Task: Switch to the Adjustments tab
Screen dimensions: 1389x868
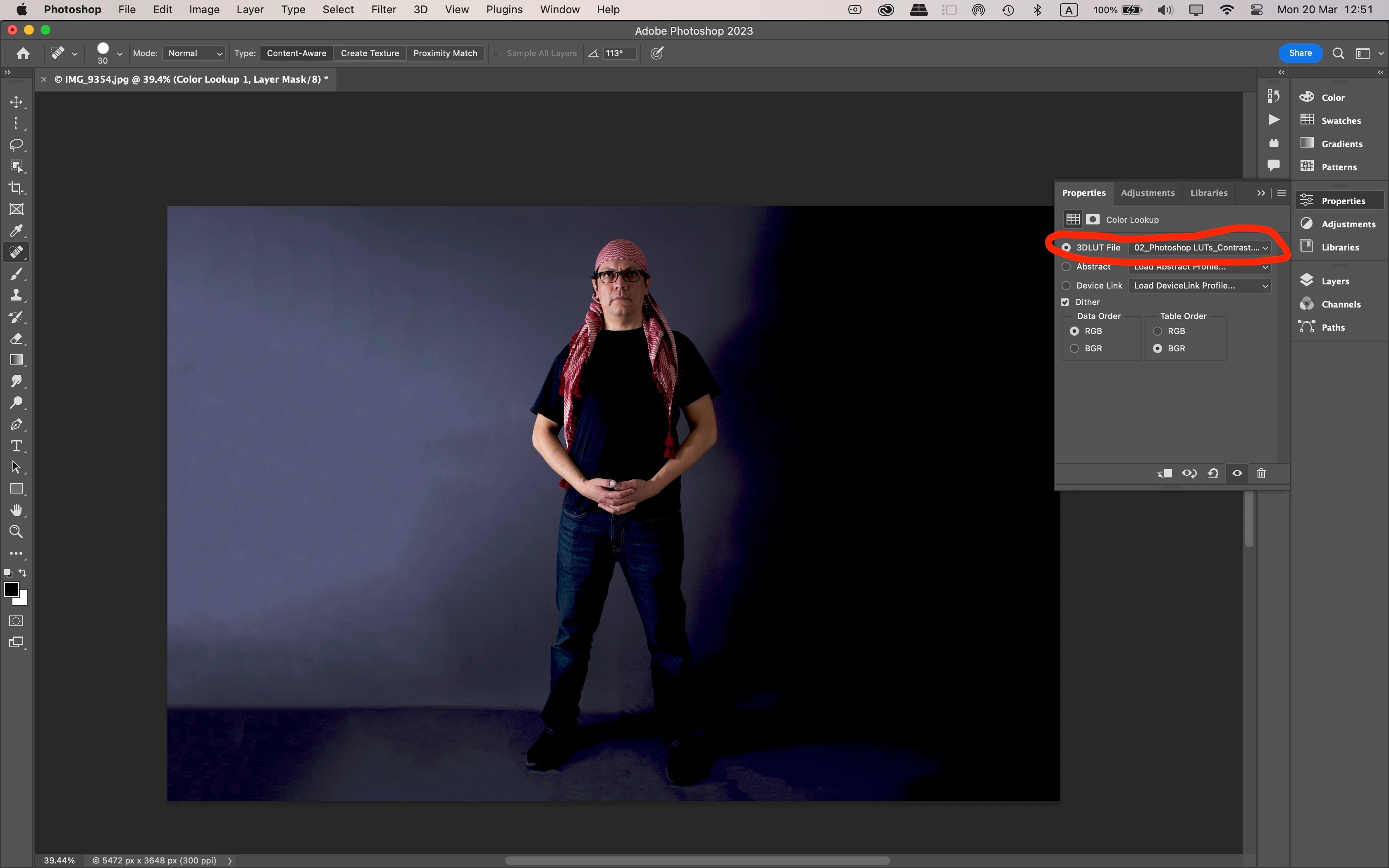Action: [1147, 193]
